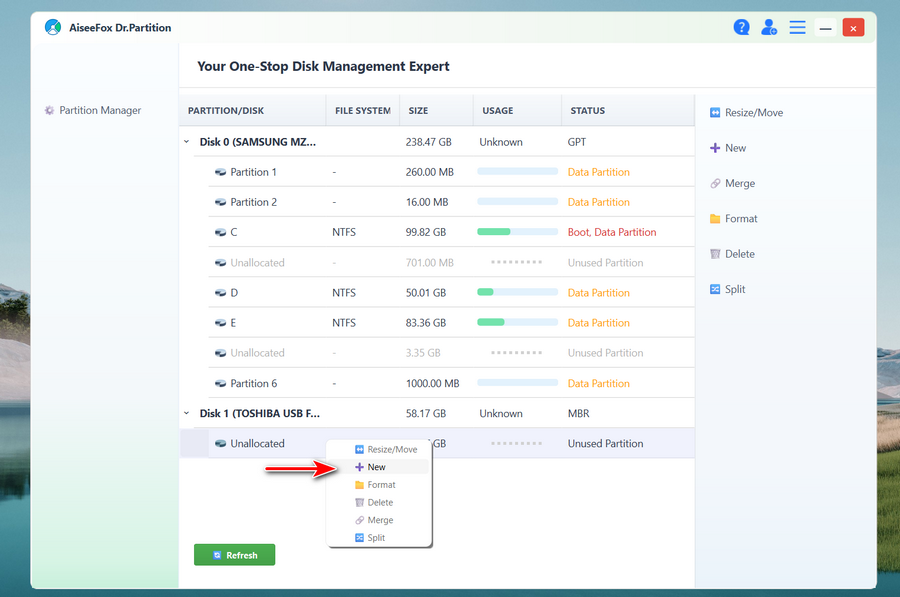Click the plus icon for New in right panel

point(715,148)
